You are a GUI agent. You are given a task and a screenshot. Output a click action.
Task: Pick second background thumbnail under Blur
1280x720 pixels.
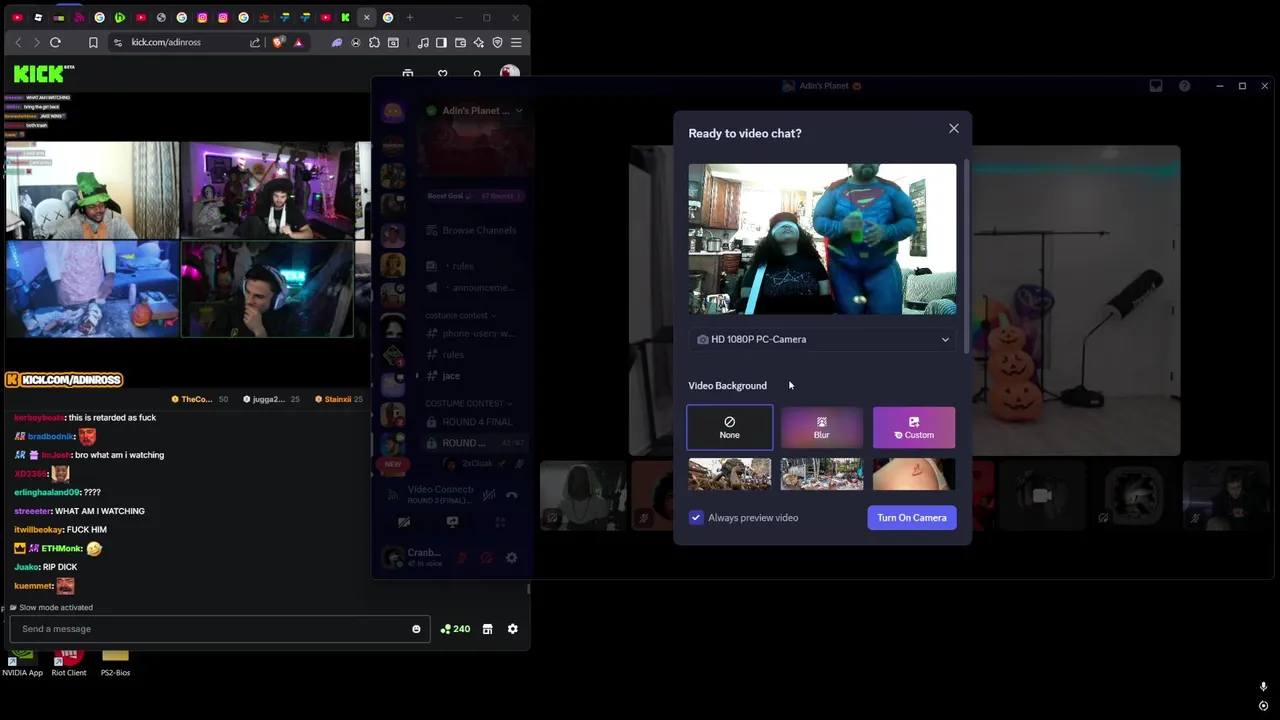[x=822, y=474]
